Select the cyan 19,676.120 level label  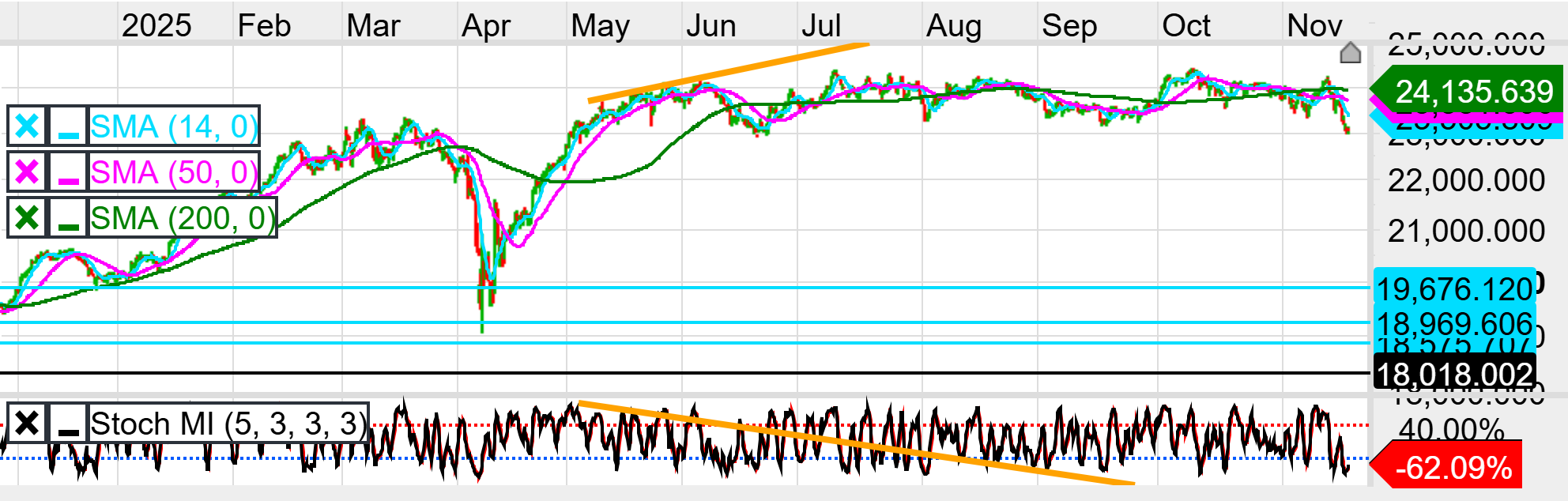coord(1454,289)
